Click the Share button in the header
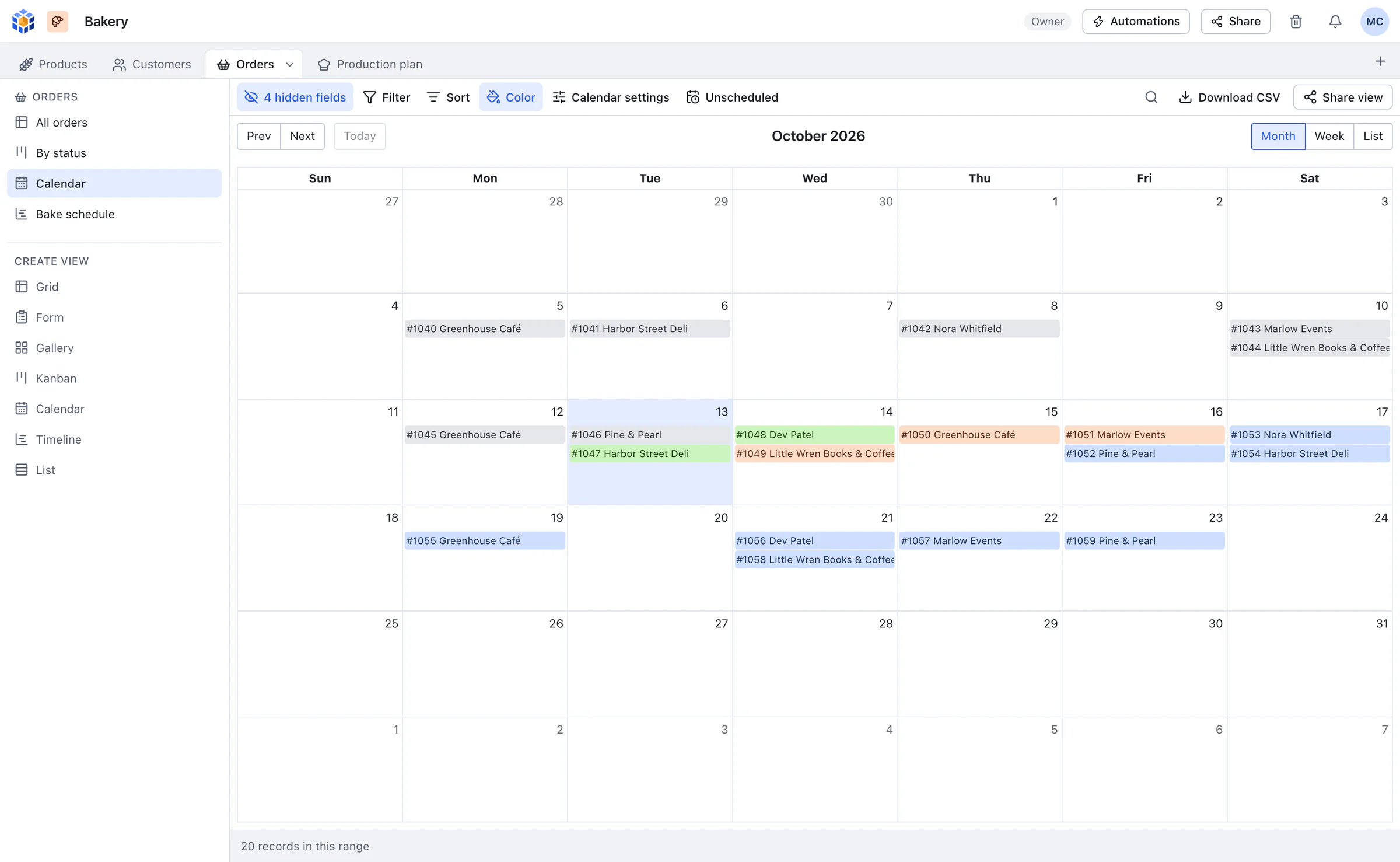This screenshot has width=1400, height=862. tap(1235, 22)
